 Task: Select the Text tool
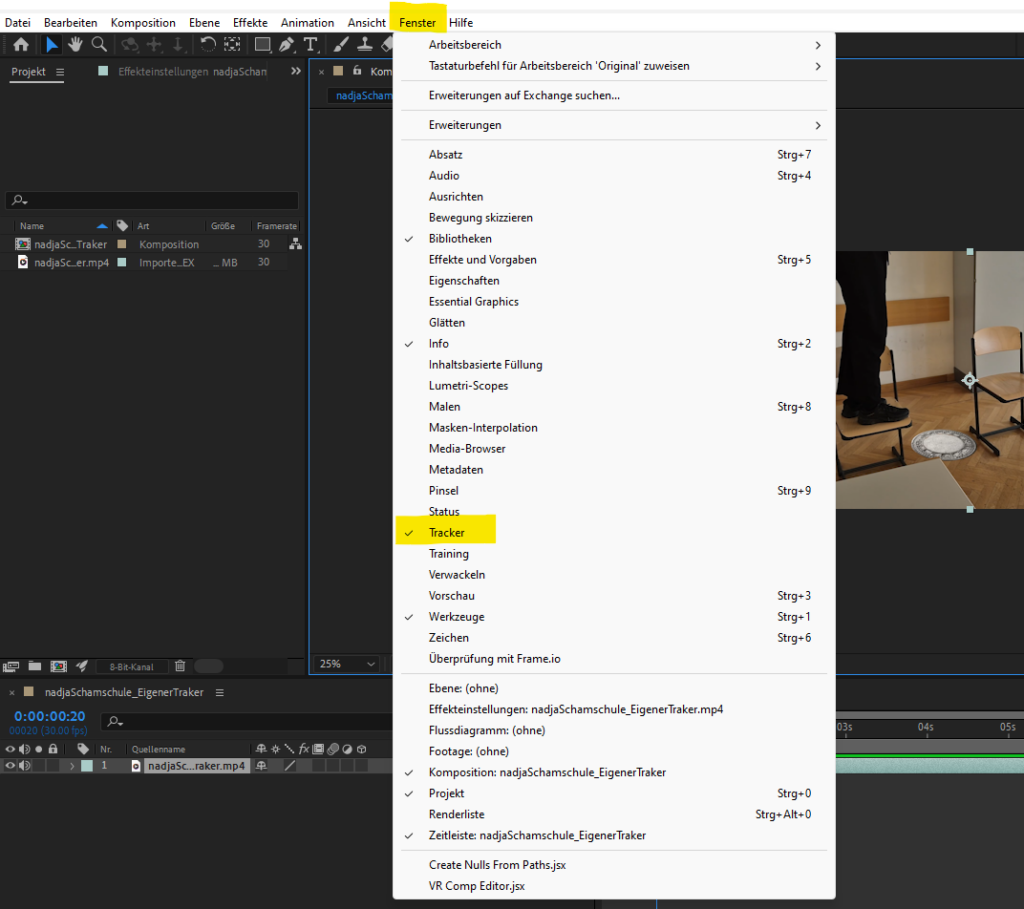[x=310, y=44]
